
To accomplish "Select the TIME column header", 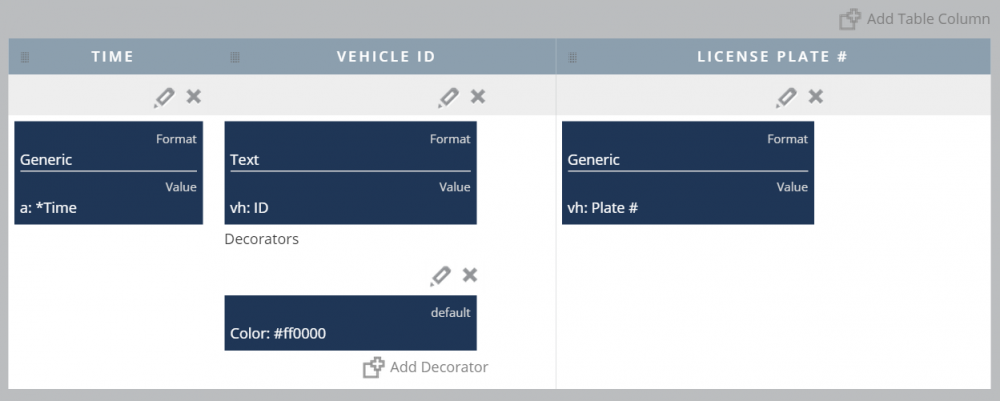I will pyautogui.click(x=112, y=57).
